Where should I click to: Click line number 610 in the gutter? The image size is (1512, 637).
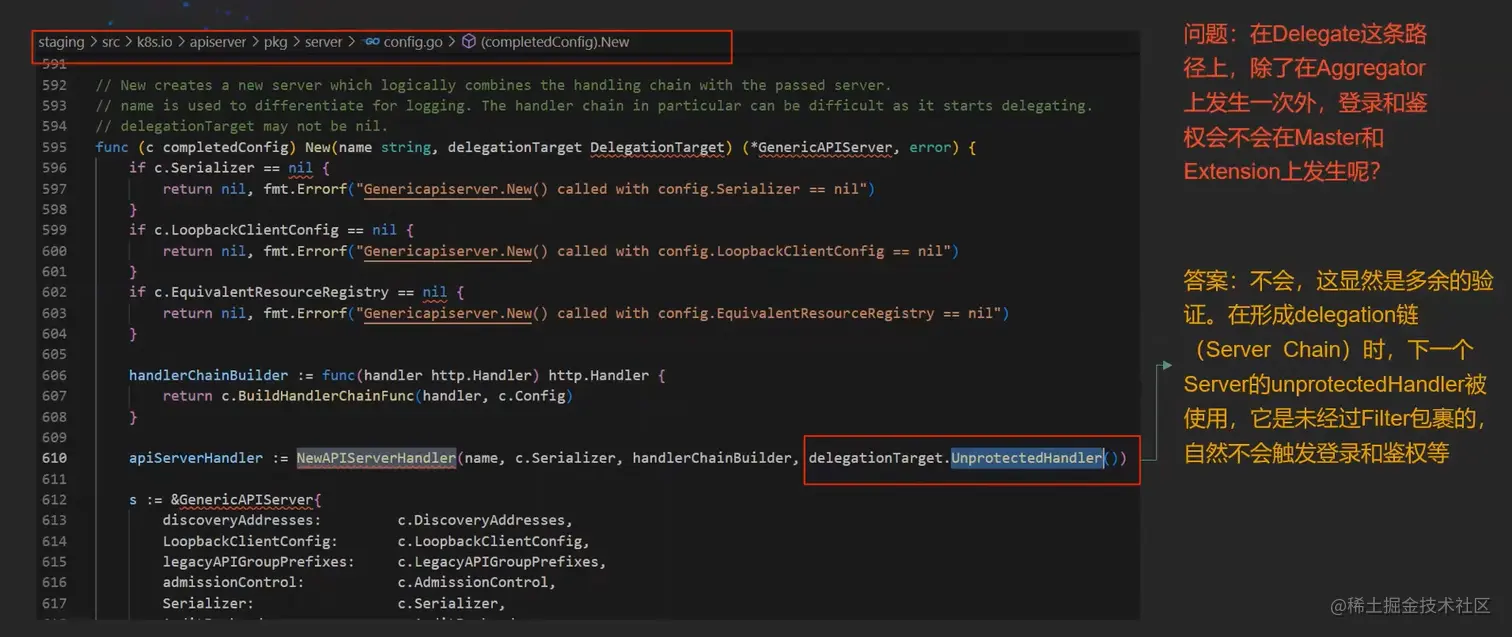55,458
